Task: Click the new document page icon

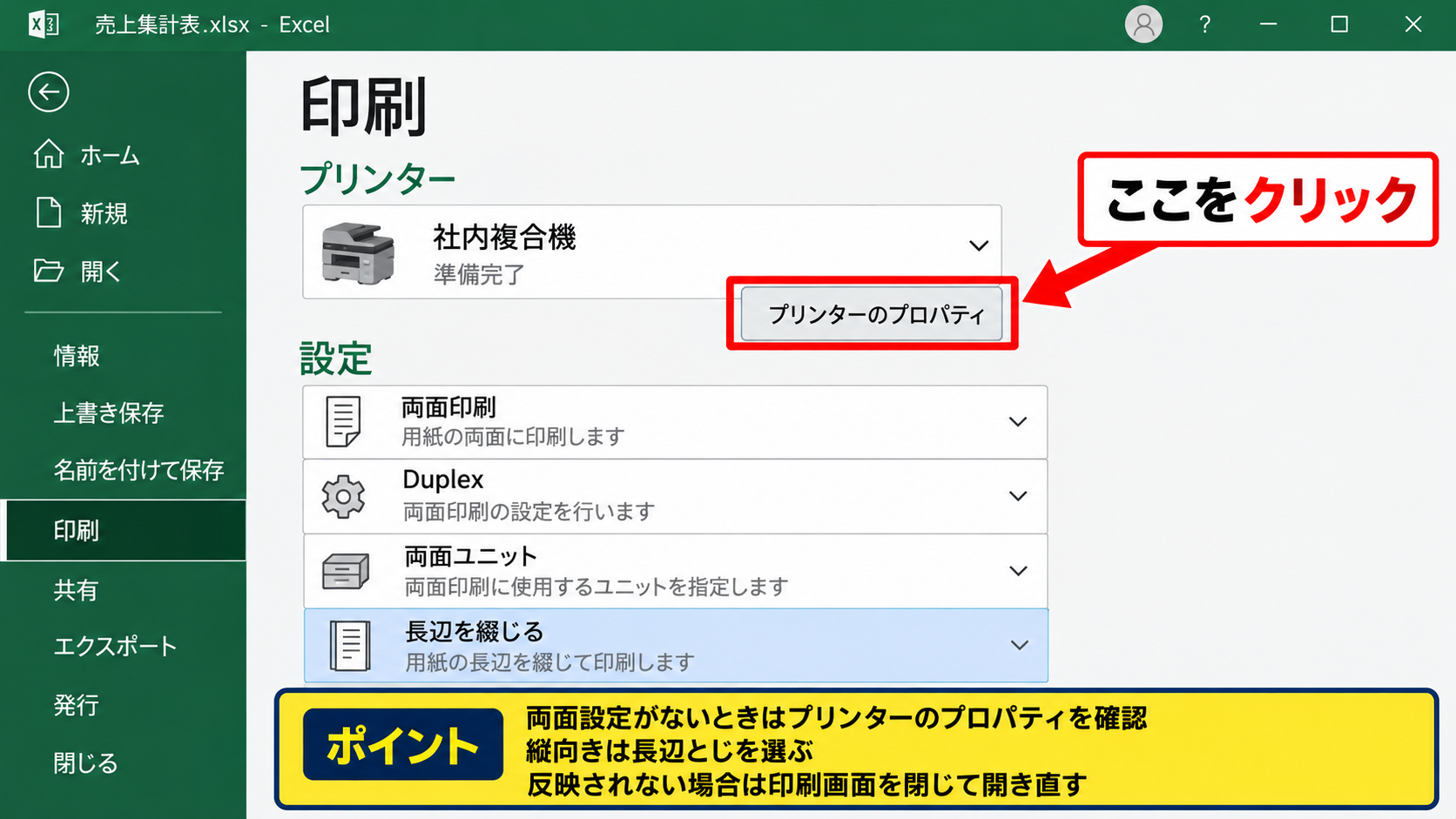Action: [x=49, y=212]
